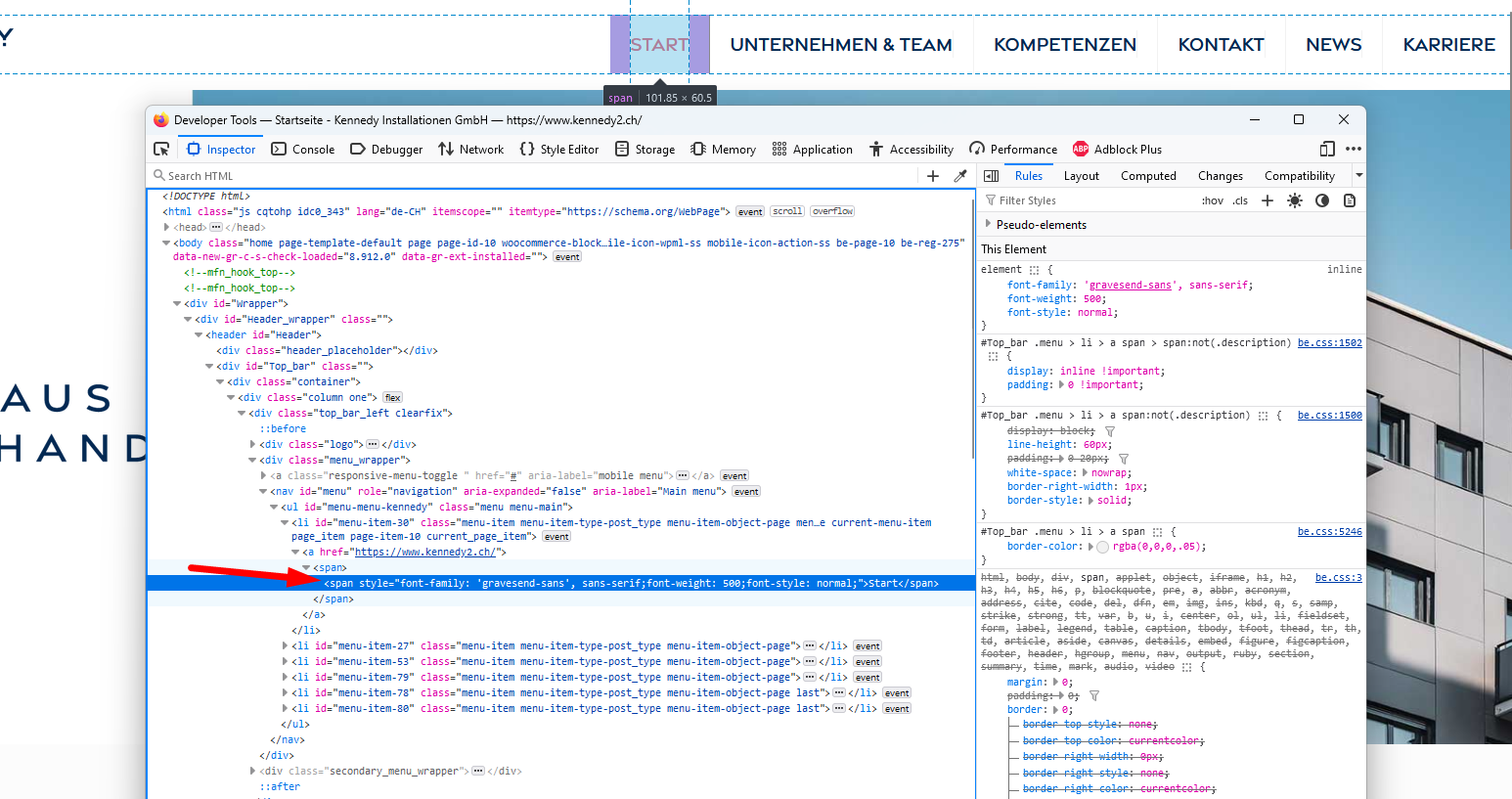
Task: Open the be.css:3 source link
Action: pos(1338,578)
